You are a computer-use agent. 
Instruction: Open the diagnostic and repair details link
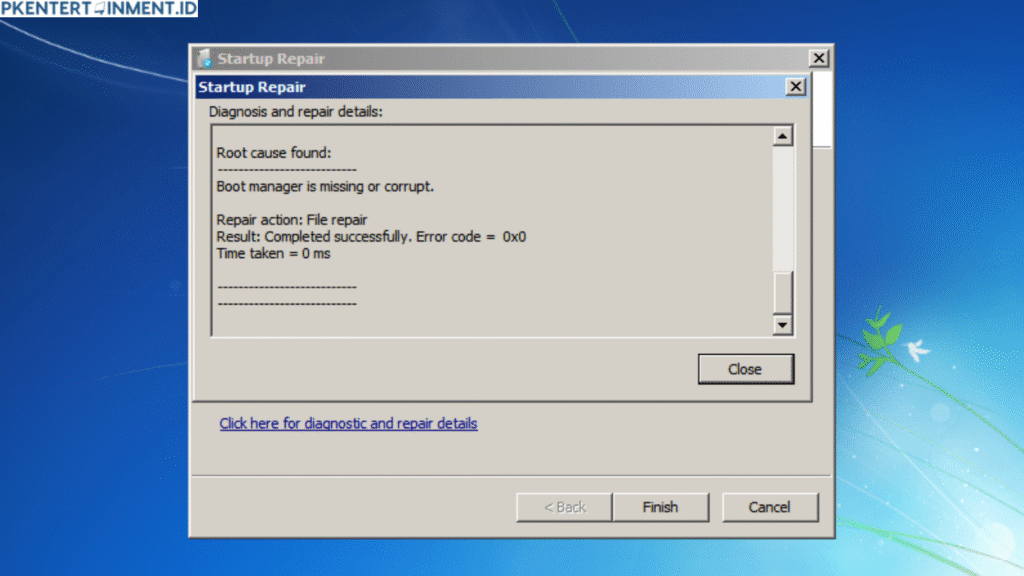pyautogui.click(x=348, y=423)
